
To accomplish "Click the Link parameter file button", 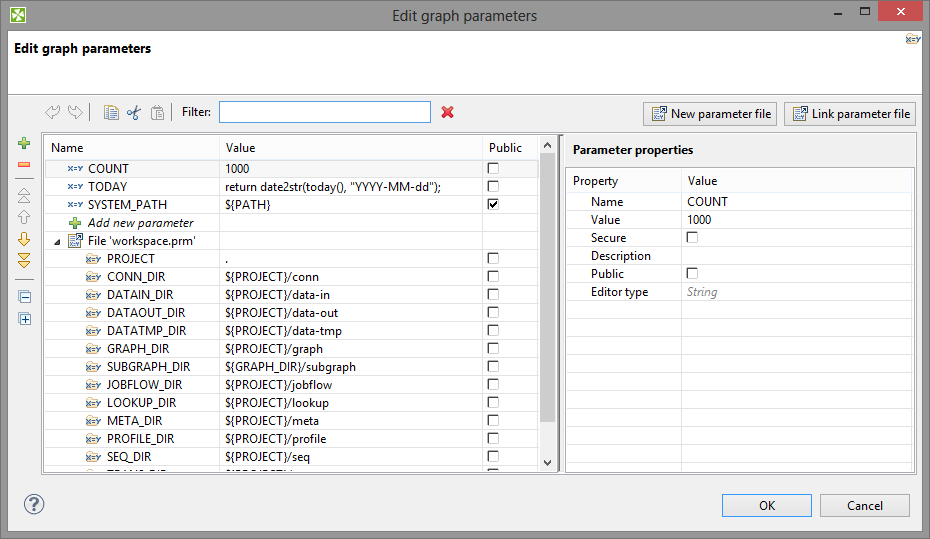I will click(850, 114).
